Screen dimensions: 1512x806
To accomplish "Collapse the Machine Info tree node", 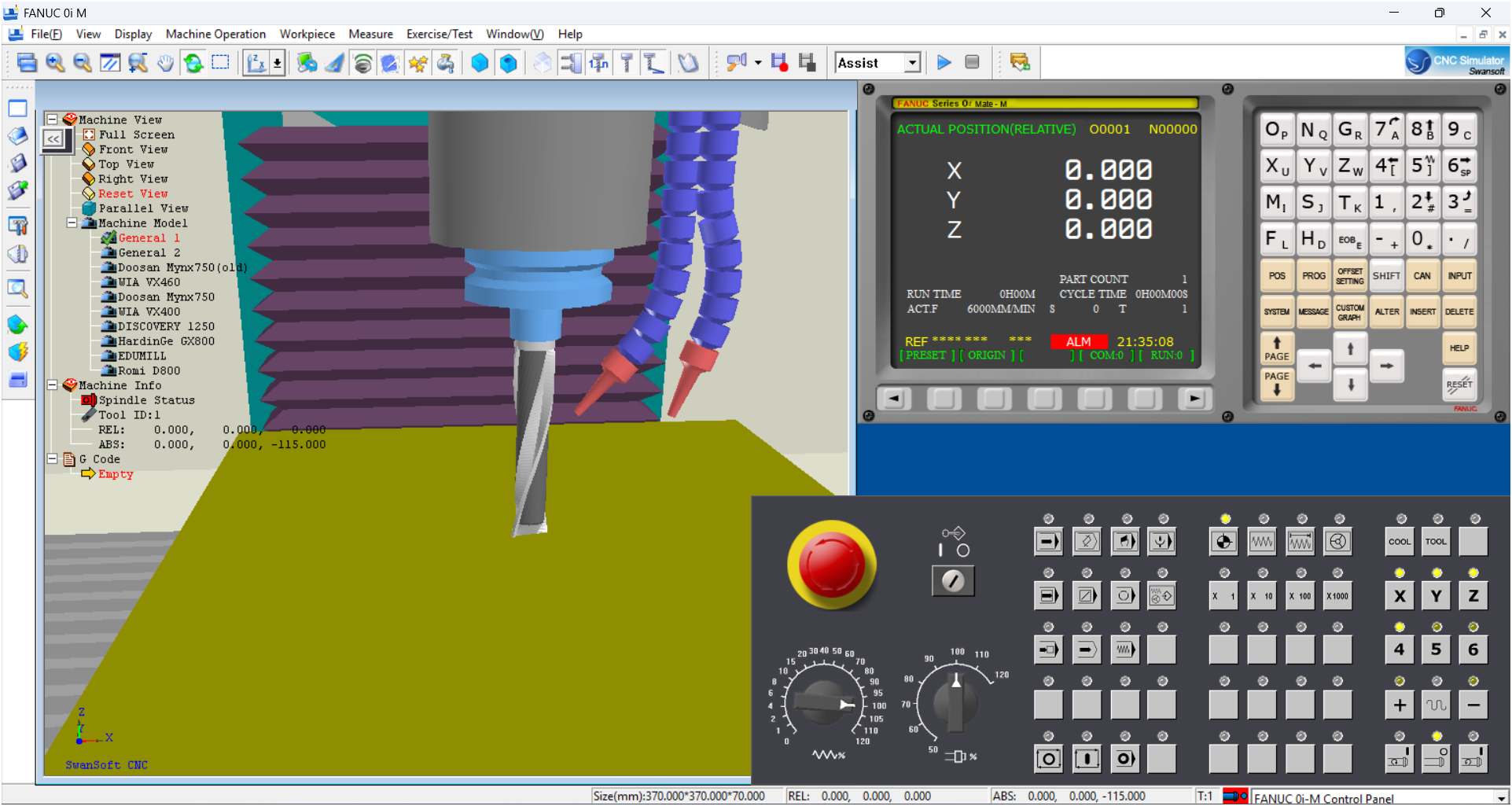I will click(52, 385).
